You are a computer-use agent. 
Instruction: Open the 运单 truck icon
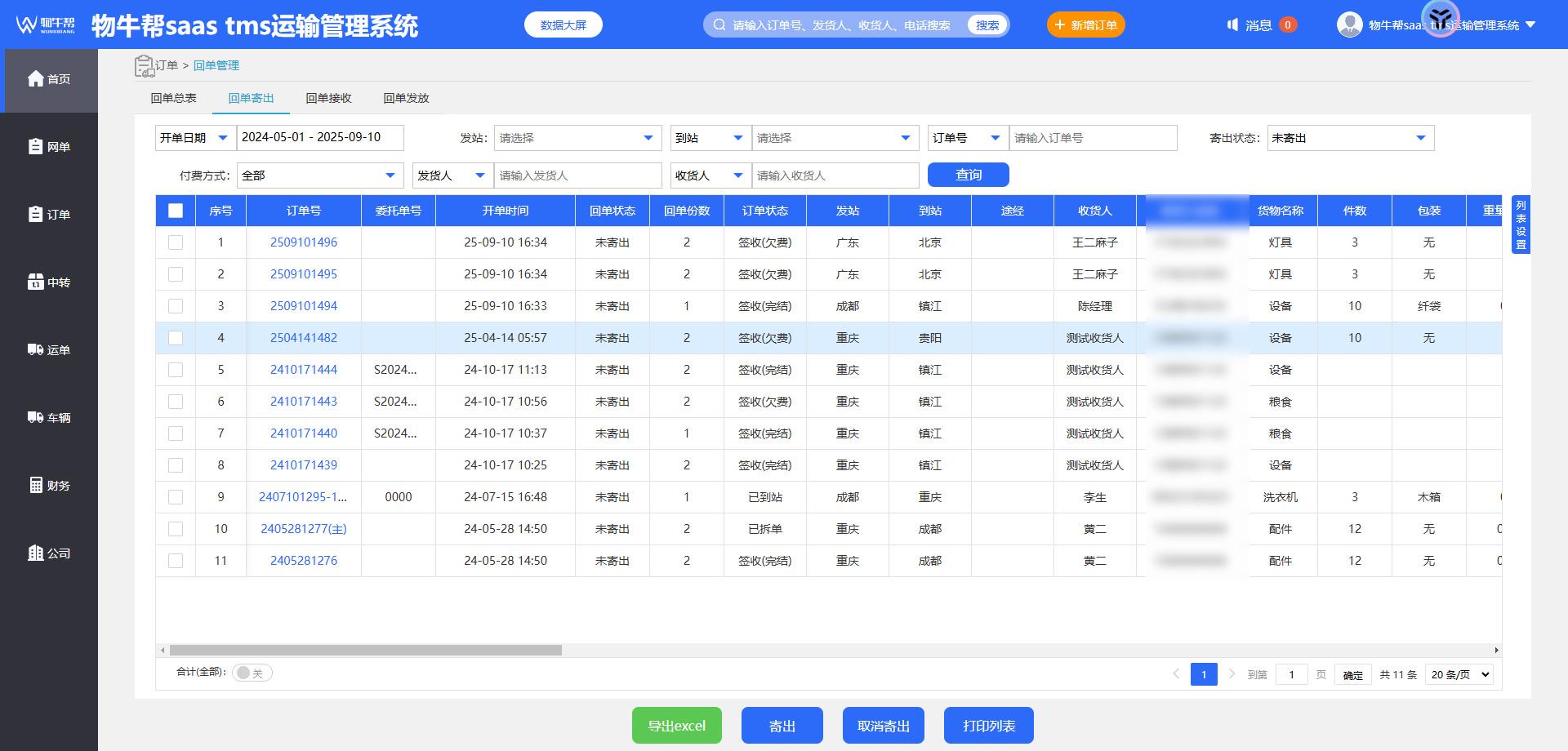coord(35,350)
